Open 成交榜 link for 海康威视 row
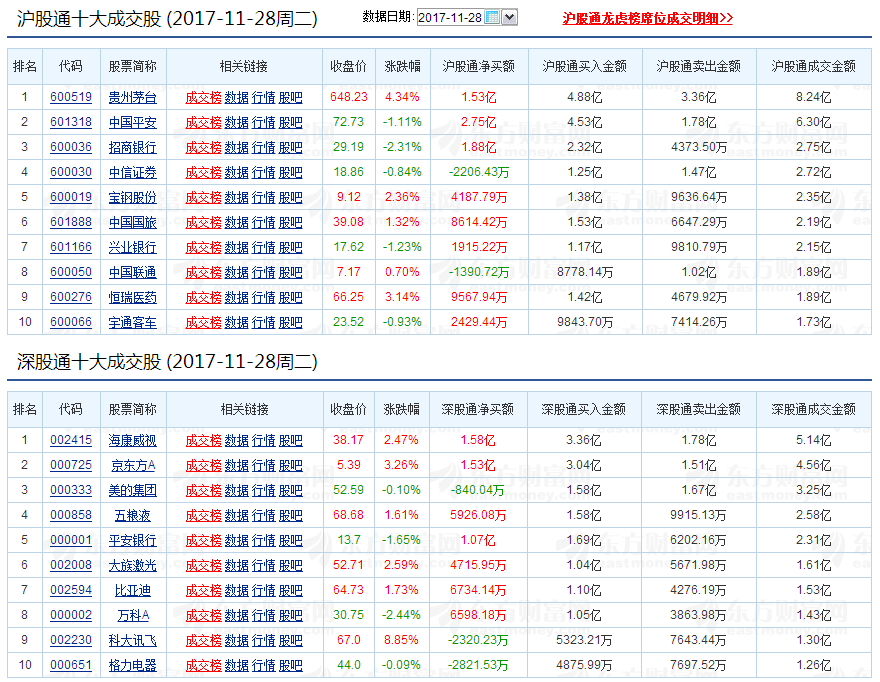The image size is (880, 682). pos(203,440)
